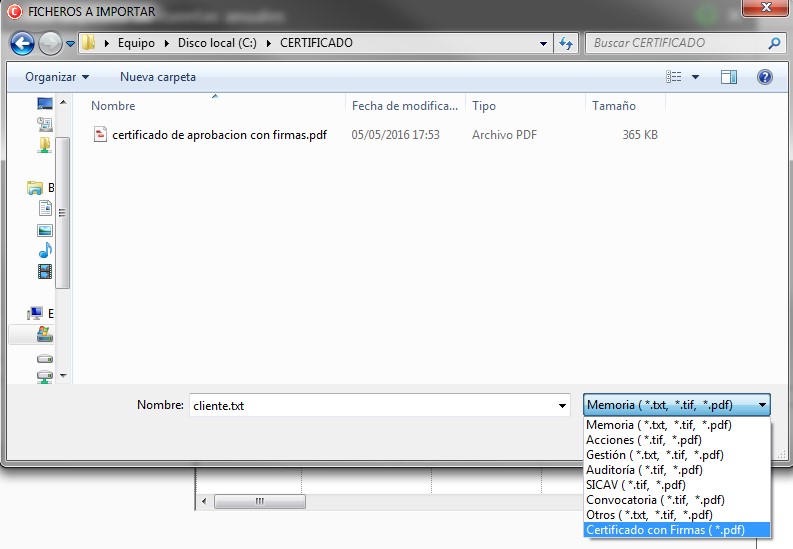793x549 pixels.
Task: Click the PDF file icon
Action: pos(100,134)
